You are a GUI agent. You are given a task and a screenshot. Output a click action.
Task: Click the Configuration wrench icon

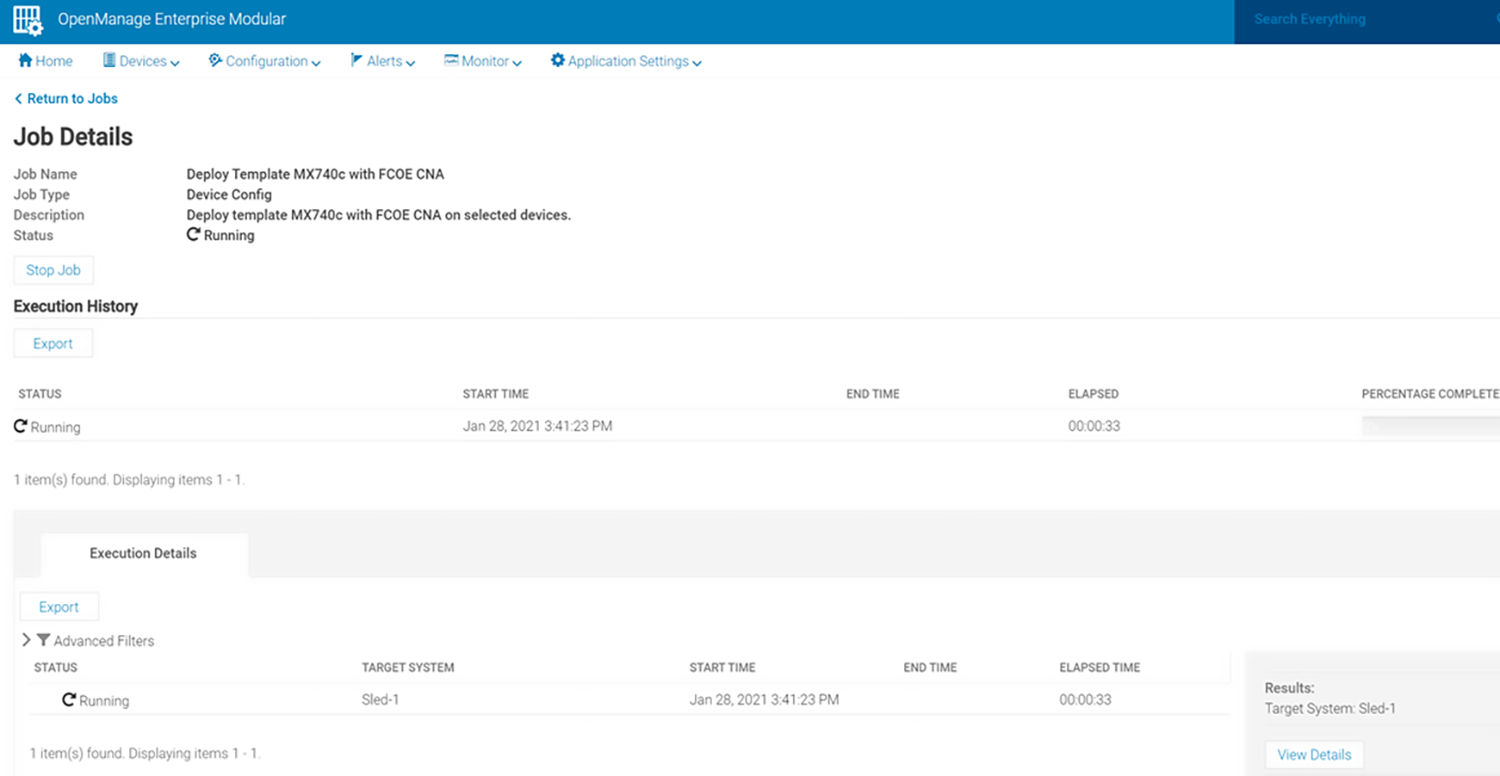click(214, 61)
